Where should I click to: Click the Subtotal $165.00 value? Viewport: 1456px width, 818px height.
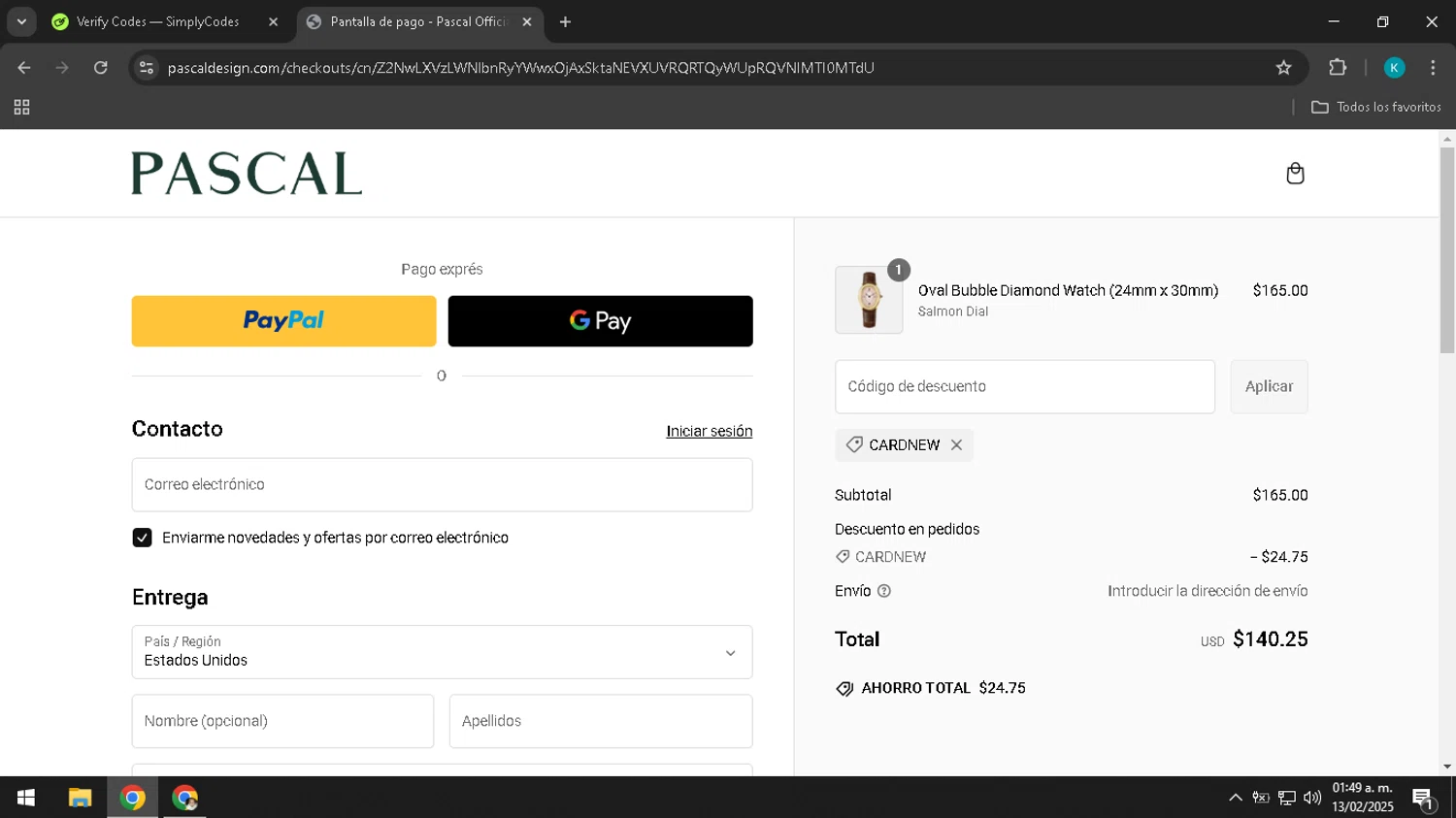coord(1280,495)
